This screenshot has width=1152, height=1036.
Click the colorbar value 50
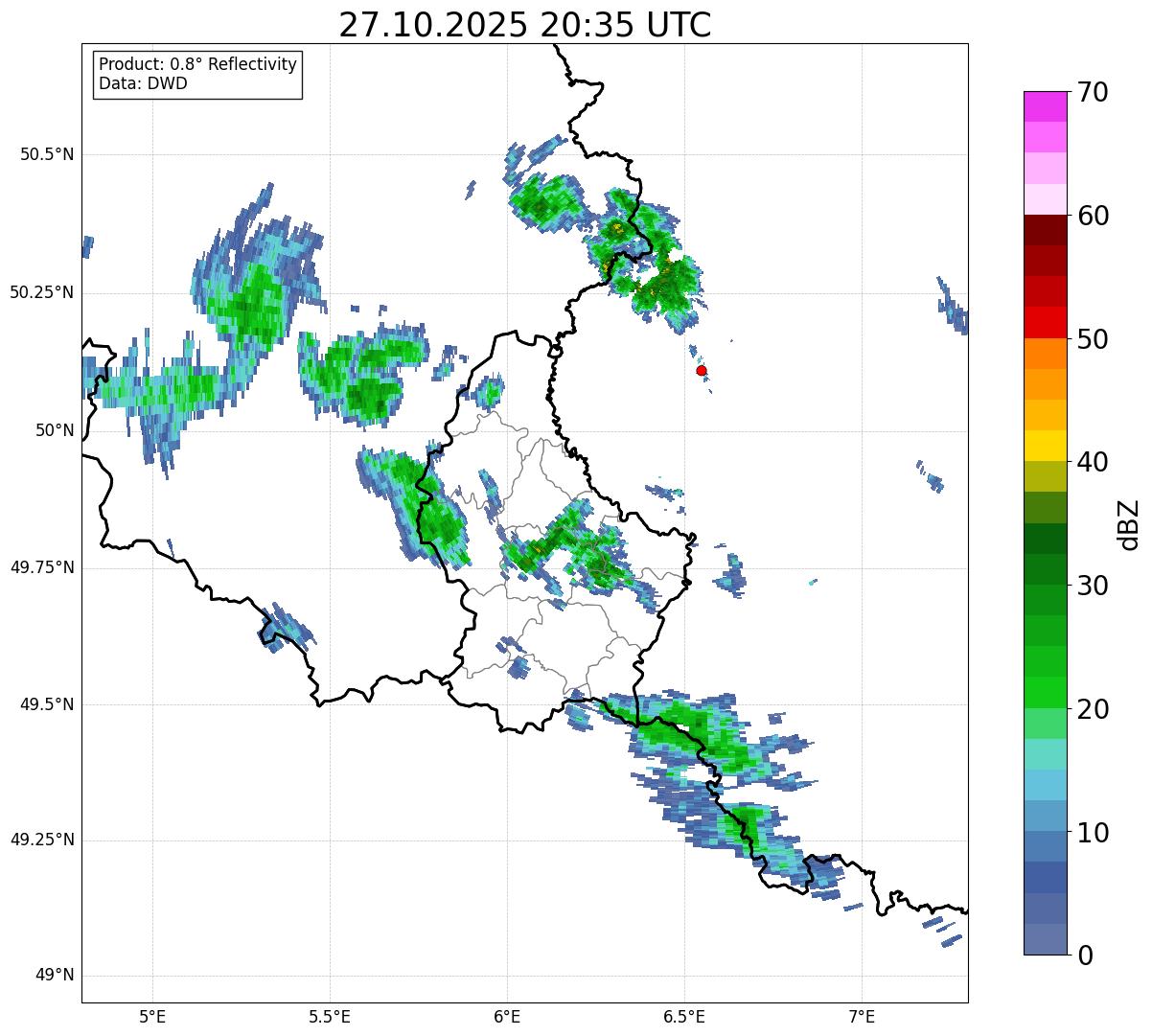click(x=1093, y=339)
